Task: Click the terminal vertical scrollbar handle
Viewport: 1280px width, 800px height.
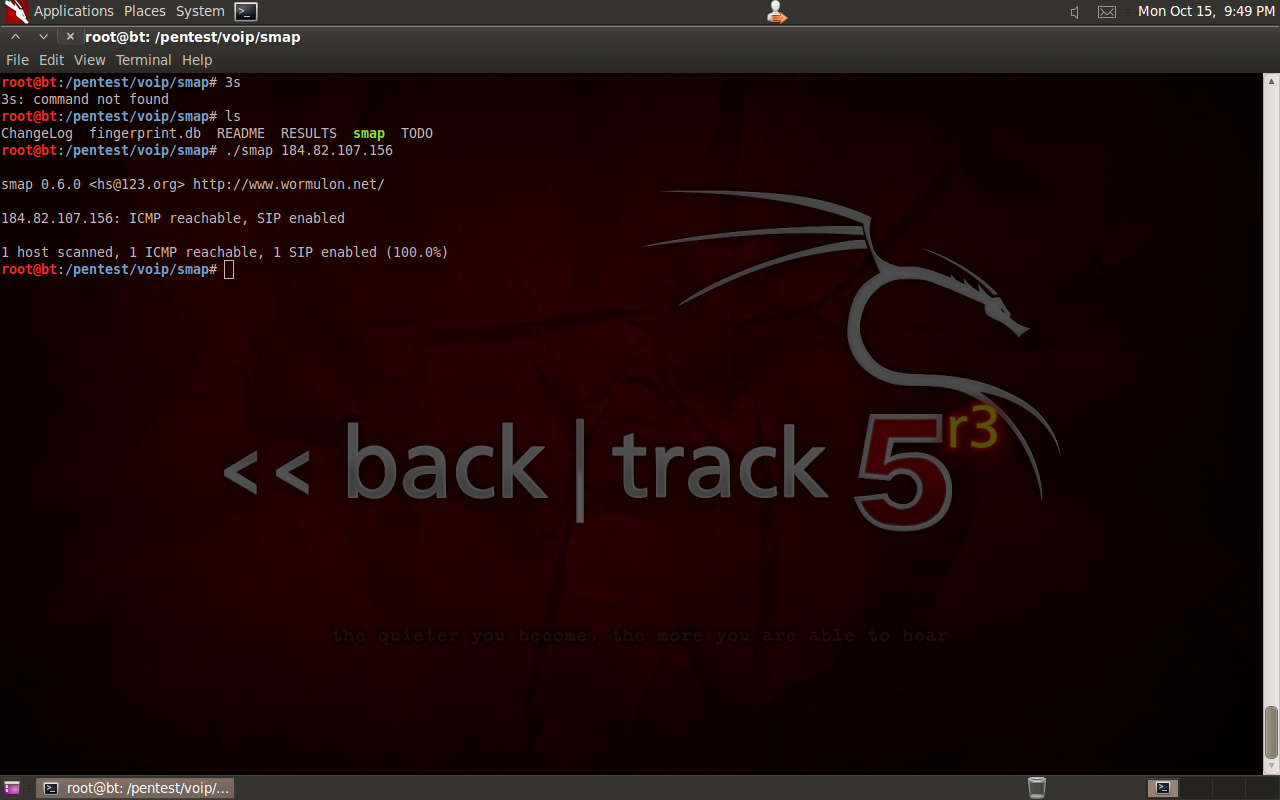Action: [x=1271, y=733]
